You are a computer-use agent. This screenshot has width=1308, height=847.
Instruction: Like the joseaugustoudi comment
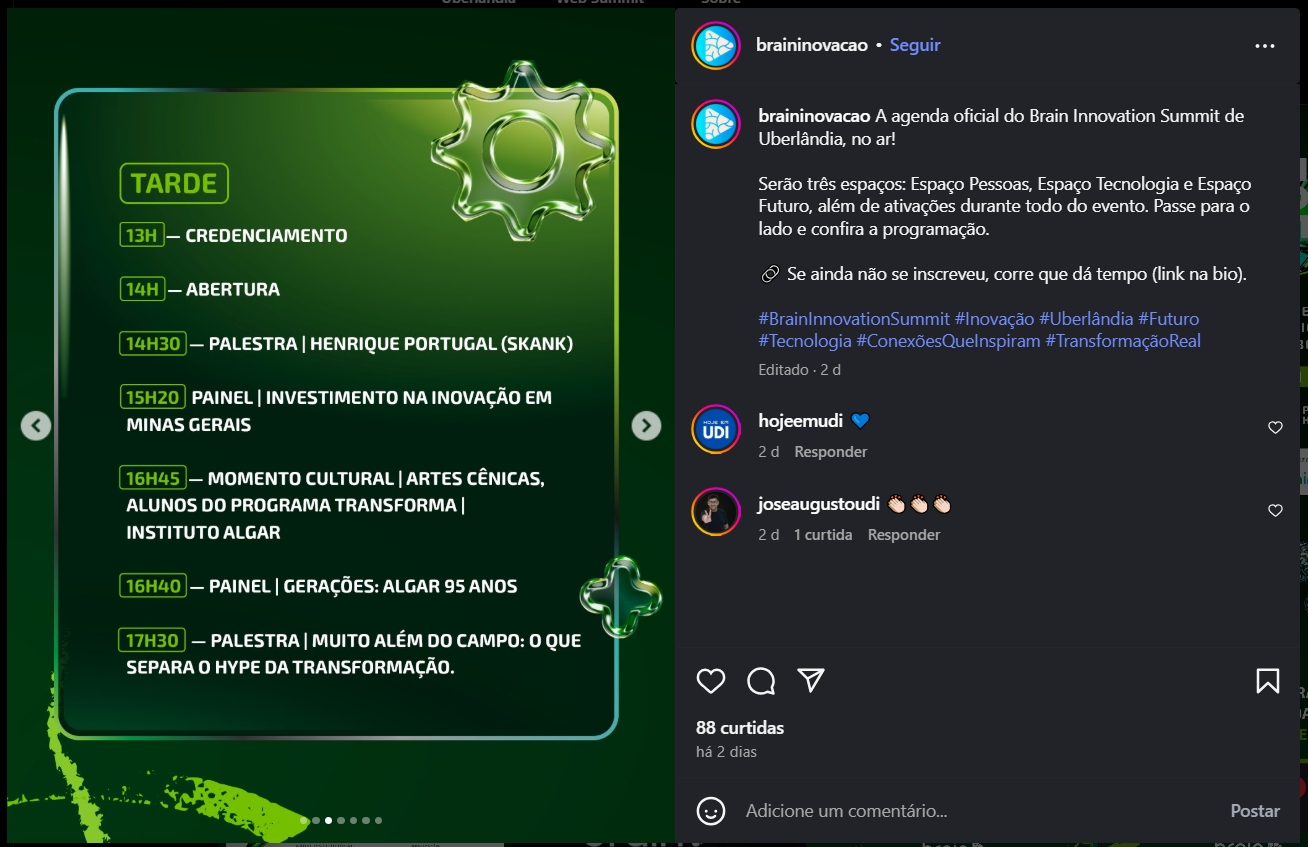pos(1275,511)
